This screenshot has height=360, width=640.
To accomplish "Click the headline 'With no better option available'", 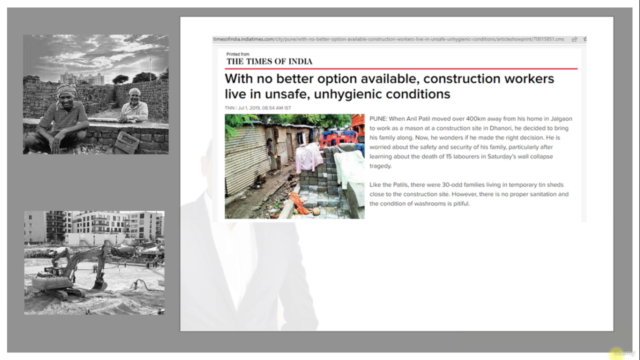I will click(389, 86).
